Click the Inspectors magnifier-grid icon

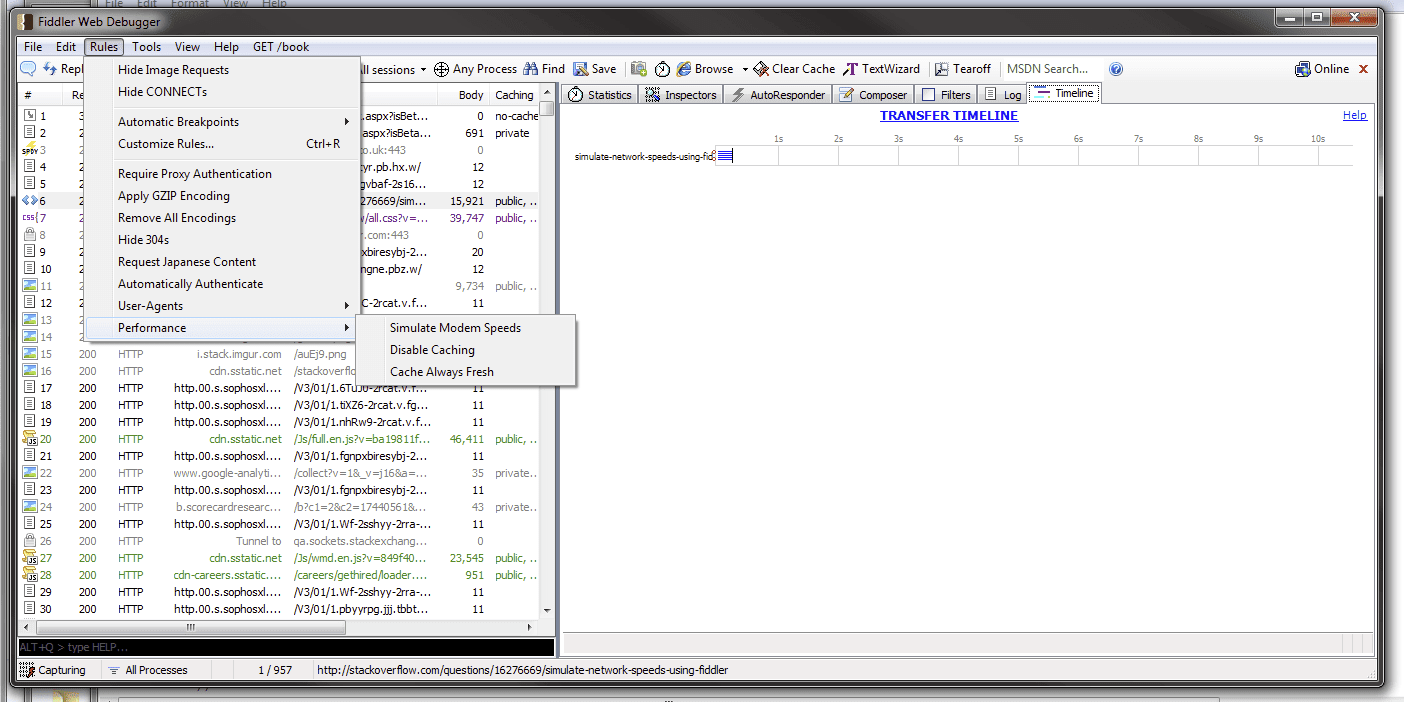[650, 94]
